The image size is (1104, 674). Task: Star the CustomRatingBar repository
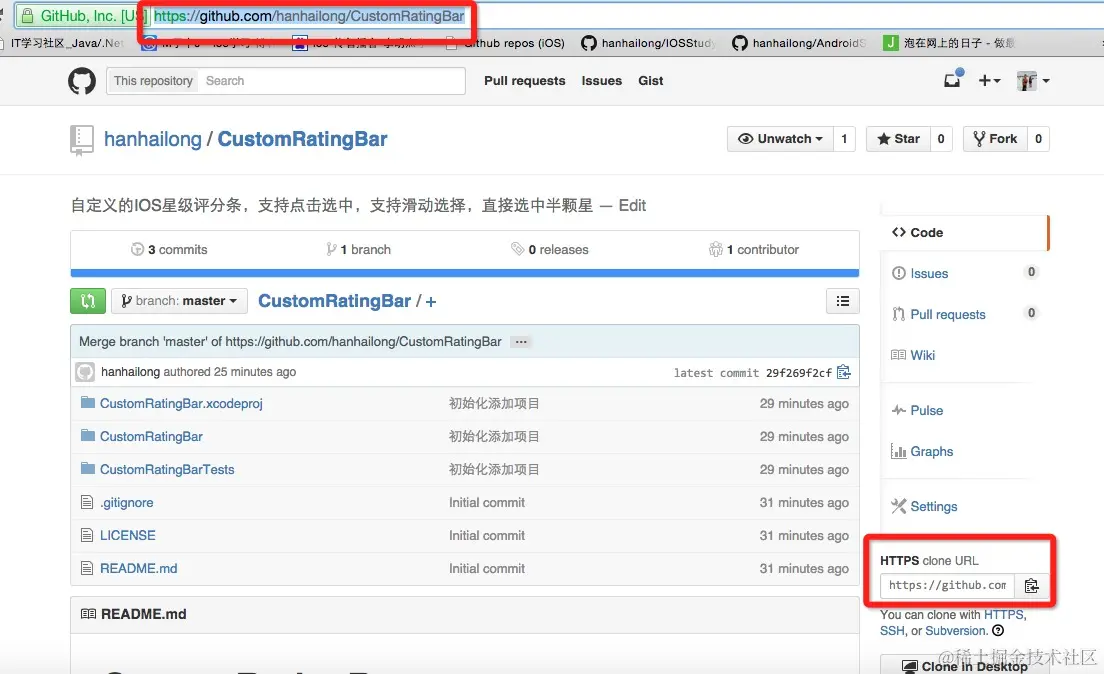(898, 139)
